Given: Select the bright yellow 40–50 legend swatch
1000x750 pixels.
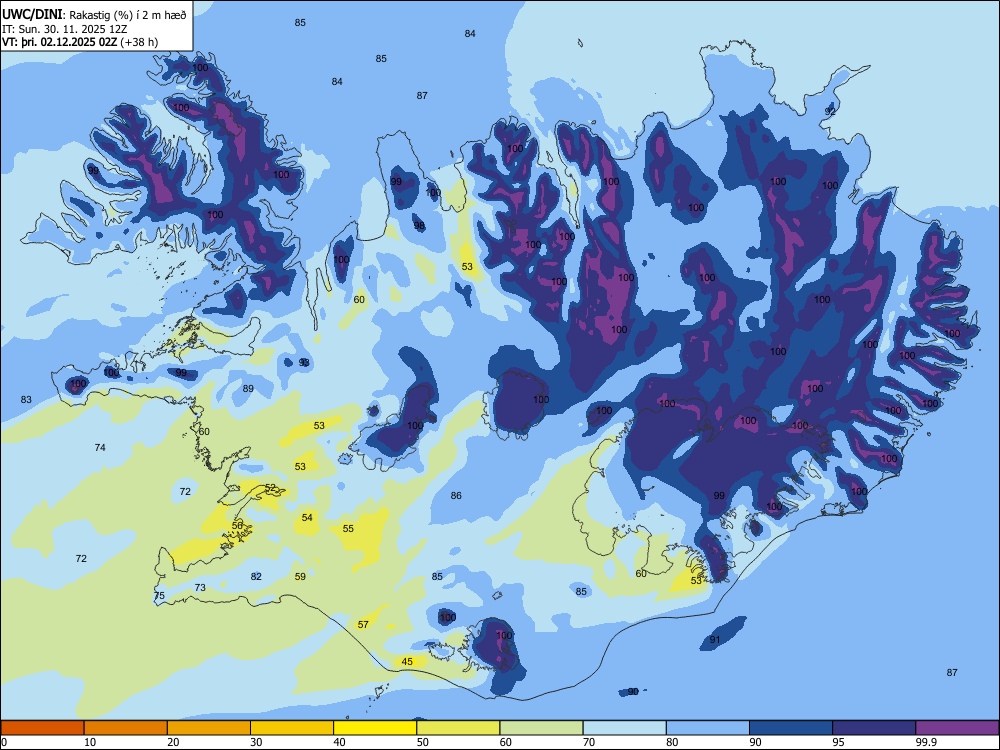Looking at the screenshot, I should [375, 728].
